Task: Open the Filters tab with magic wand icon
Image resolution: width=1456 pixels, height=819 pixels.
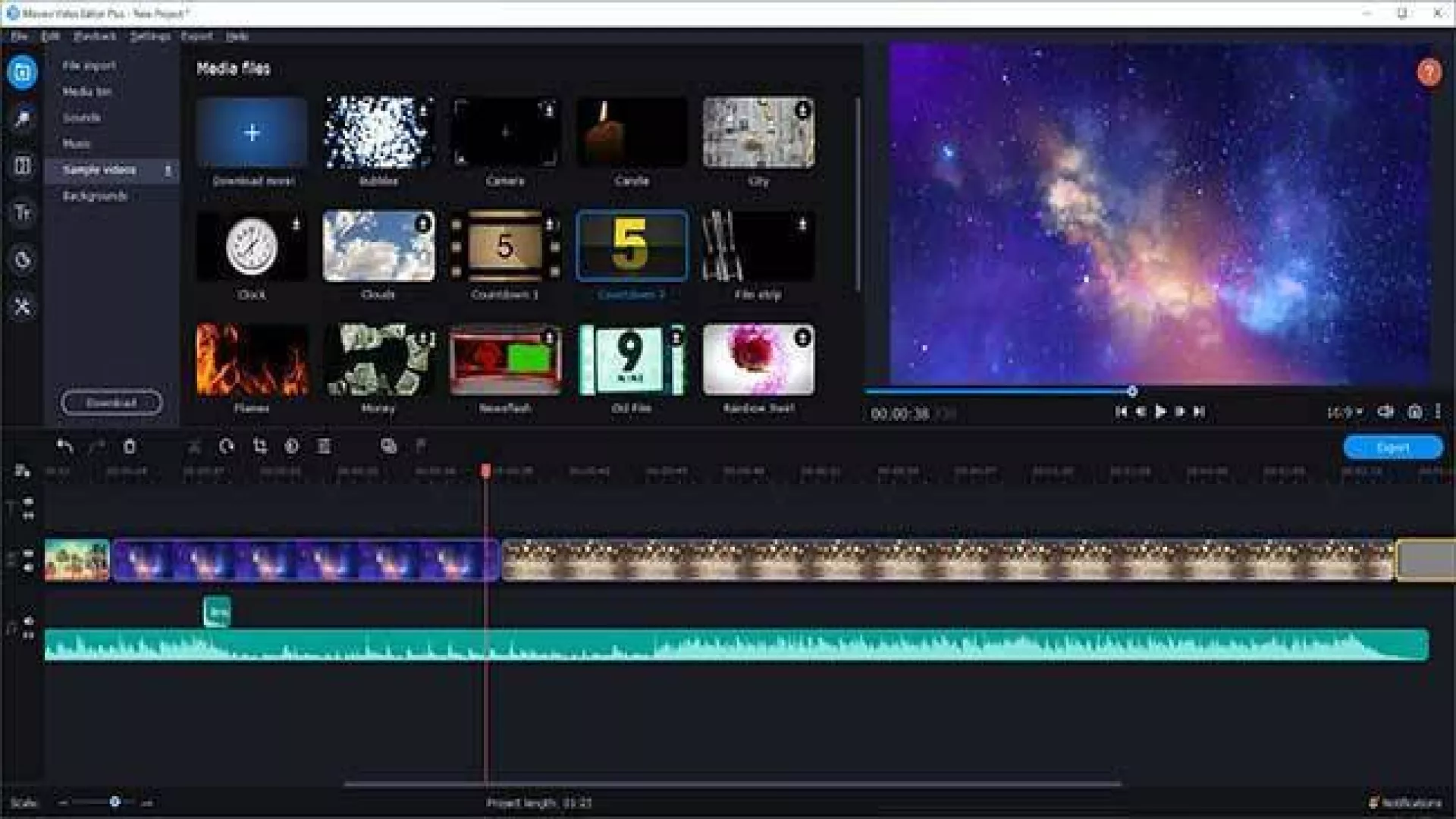Action: (x=22, y=119)
